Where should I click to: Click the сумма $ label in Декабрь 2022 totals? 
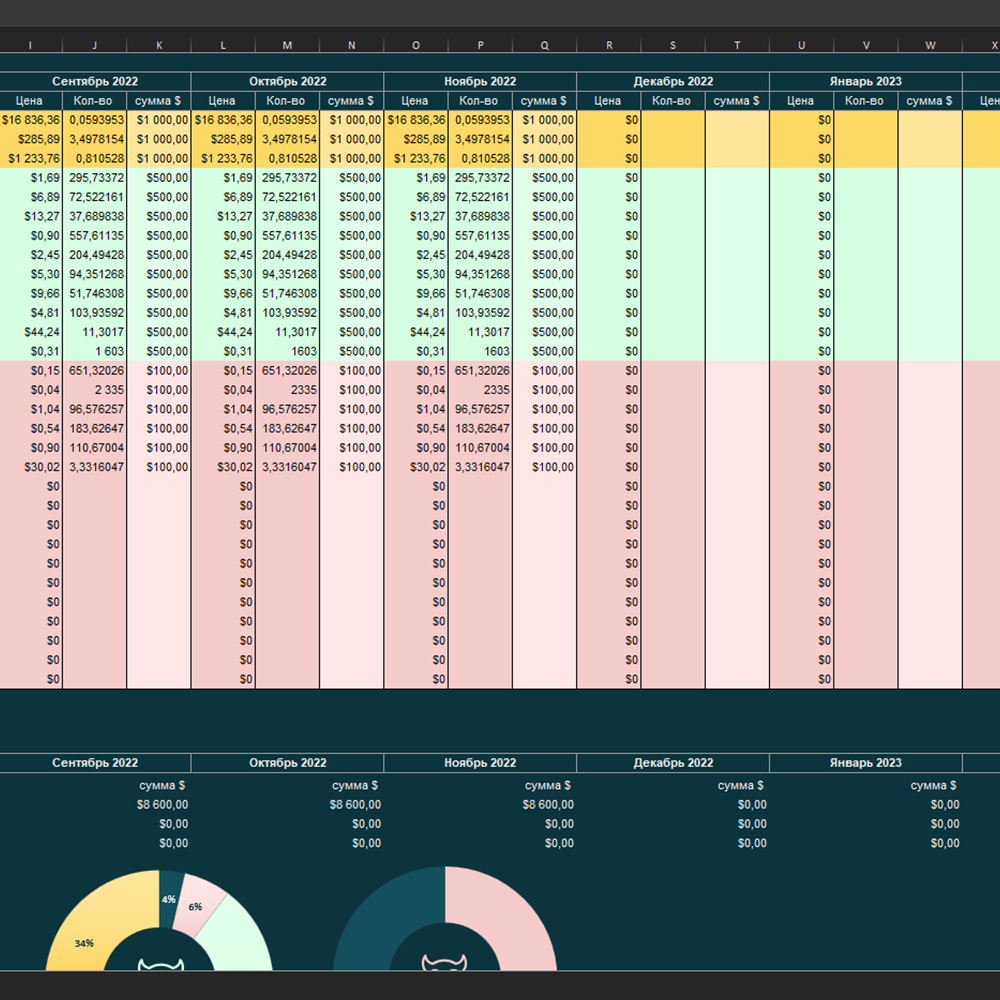click(x=740, y=786)
